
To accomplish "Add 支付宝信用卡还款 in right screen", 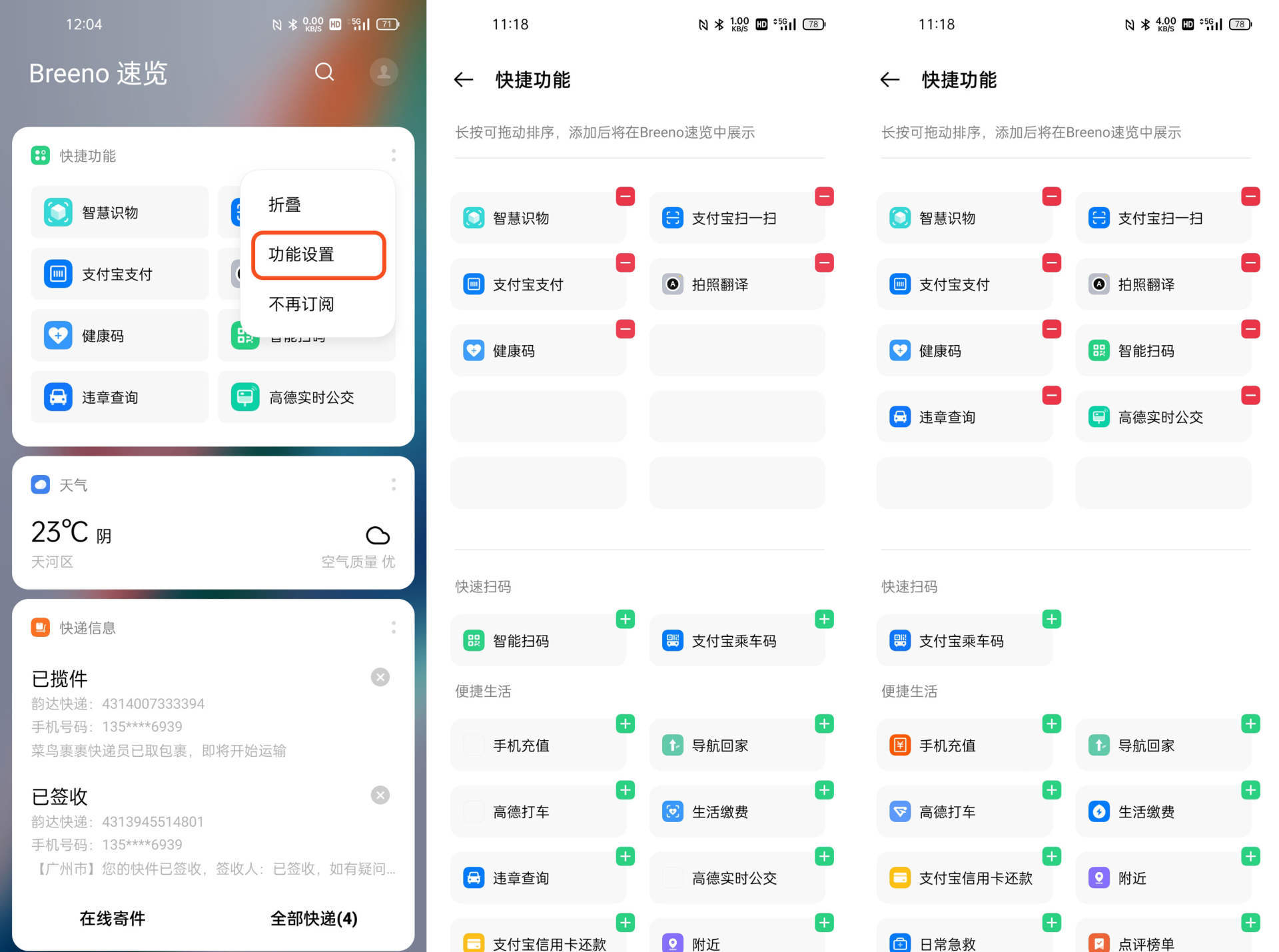I will (x=1052, y=856).
